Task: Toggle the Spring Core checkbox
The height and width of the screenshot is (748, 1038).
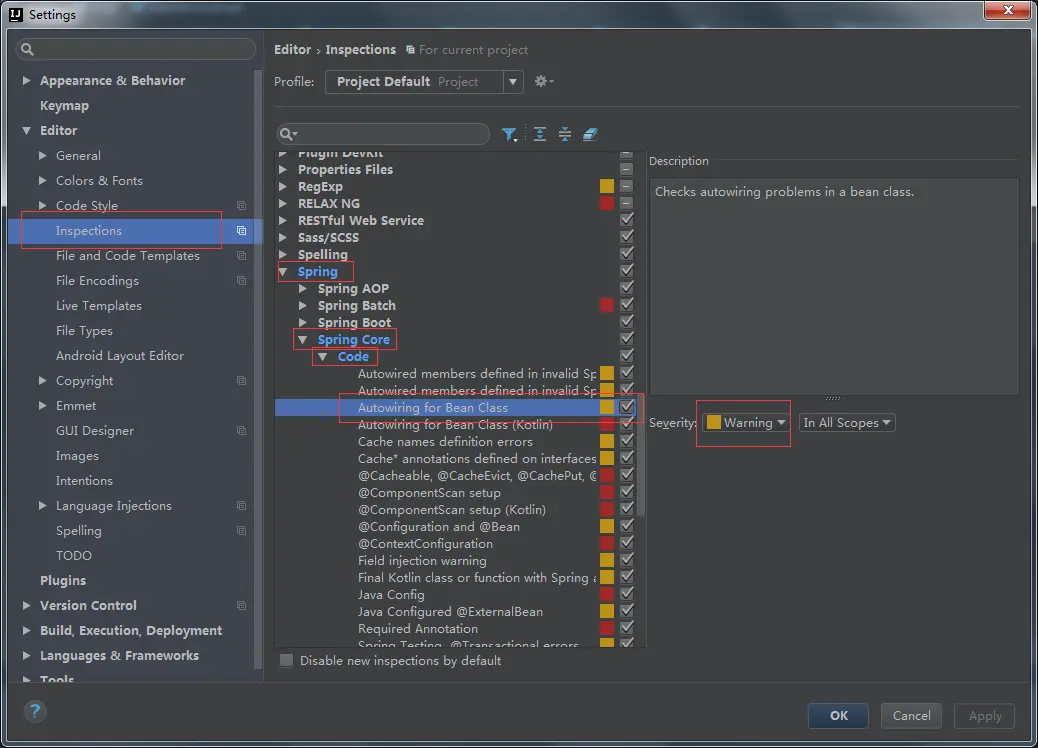Action: [x=626, y=339]
